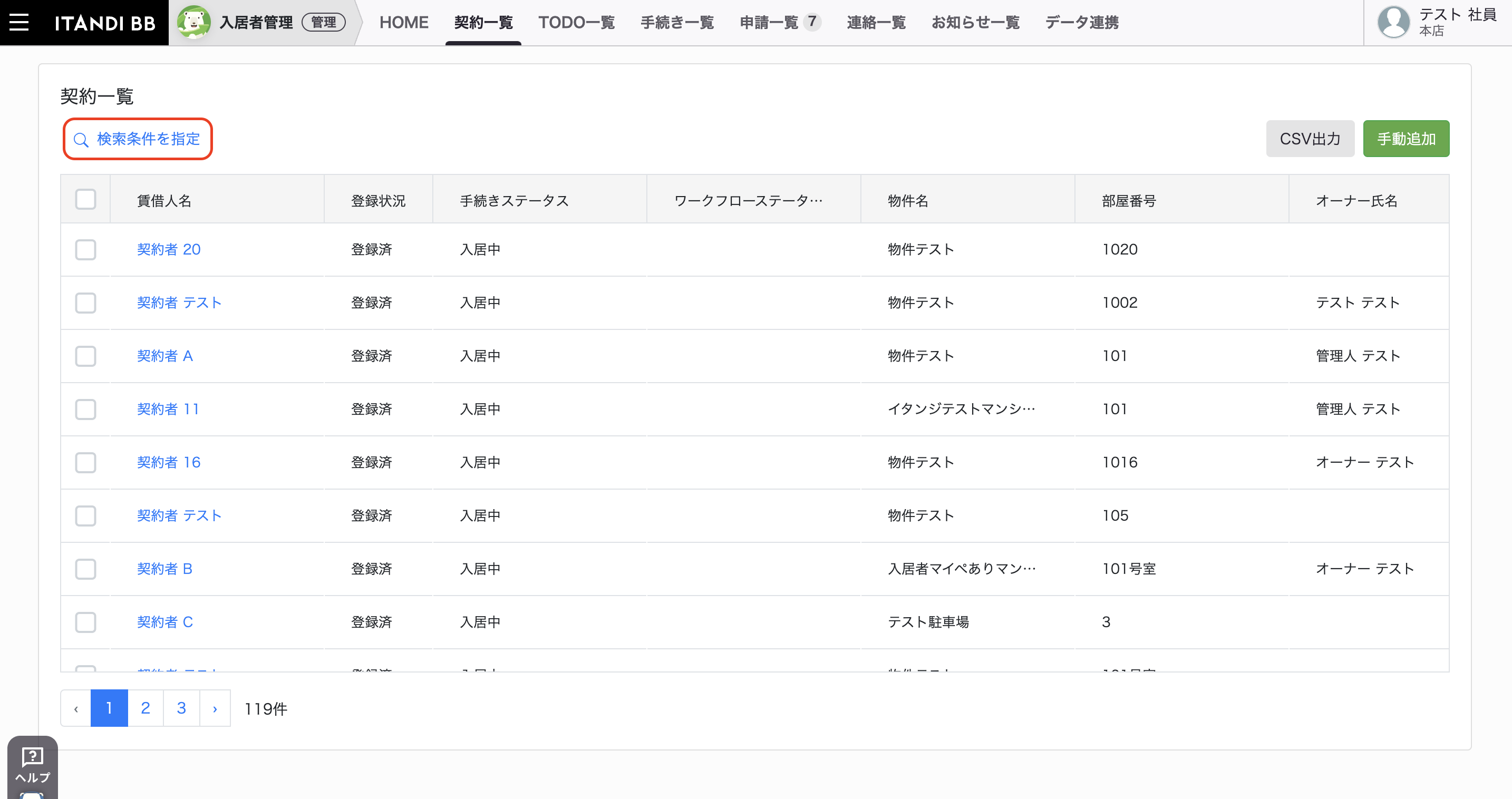Open 契約者 テスト link for room 1002
The height and width of the screenshot is (799, 1512).
179,303
